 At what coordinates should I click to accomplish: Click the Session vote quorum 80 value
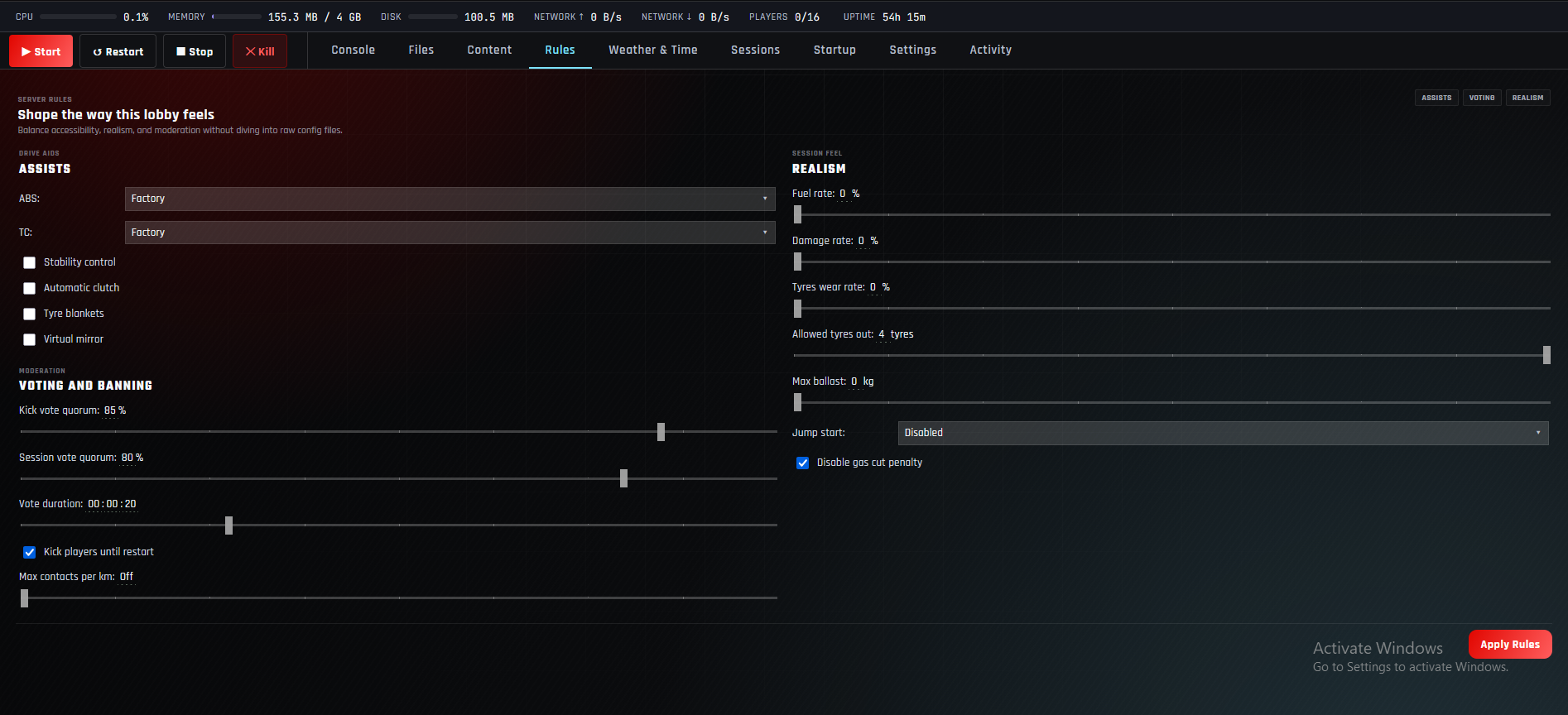[127, 458]
